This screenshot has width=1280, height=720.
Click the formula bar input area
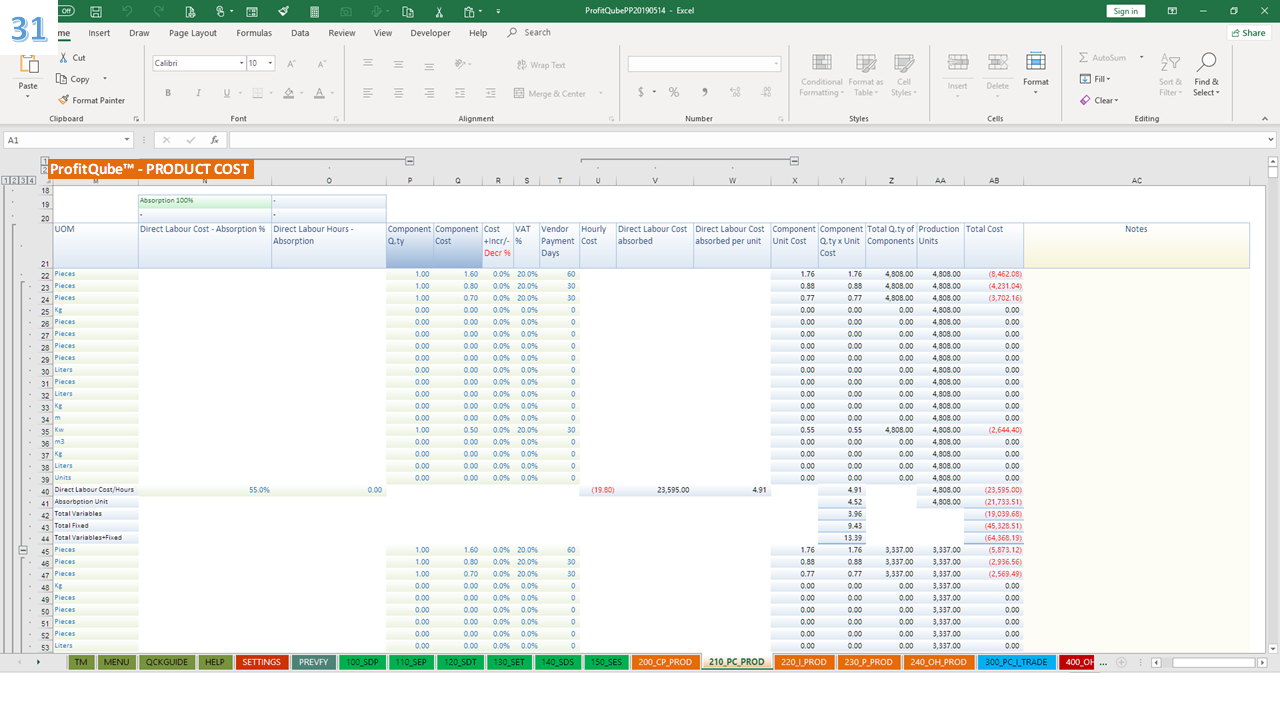click(x=747, y=140)
